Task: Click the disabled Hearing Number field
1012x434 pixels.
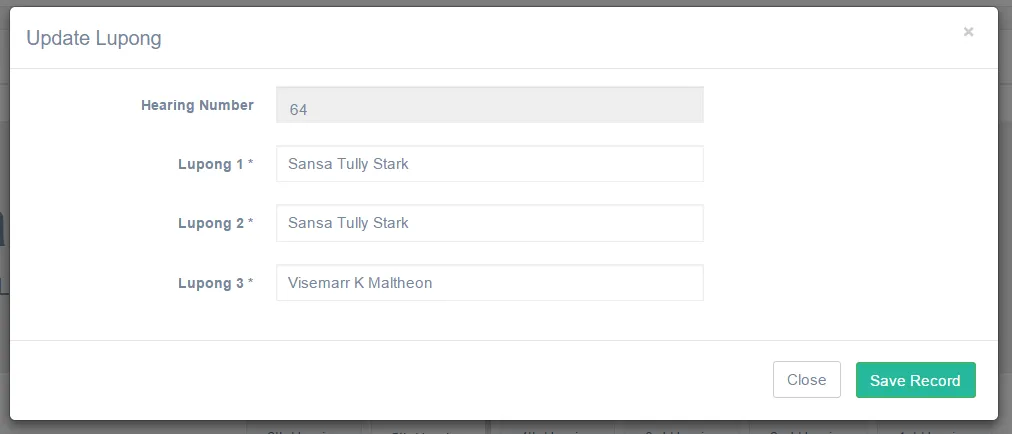Action: coord(489,105)
